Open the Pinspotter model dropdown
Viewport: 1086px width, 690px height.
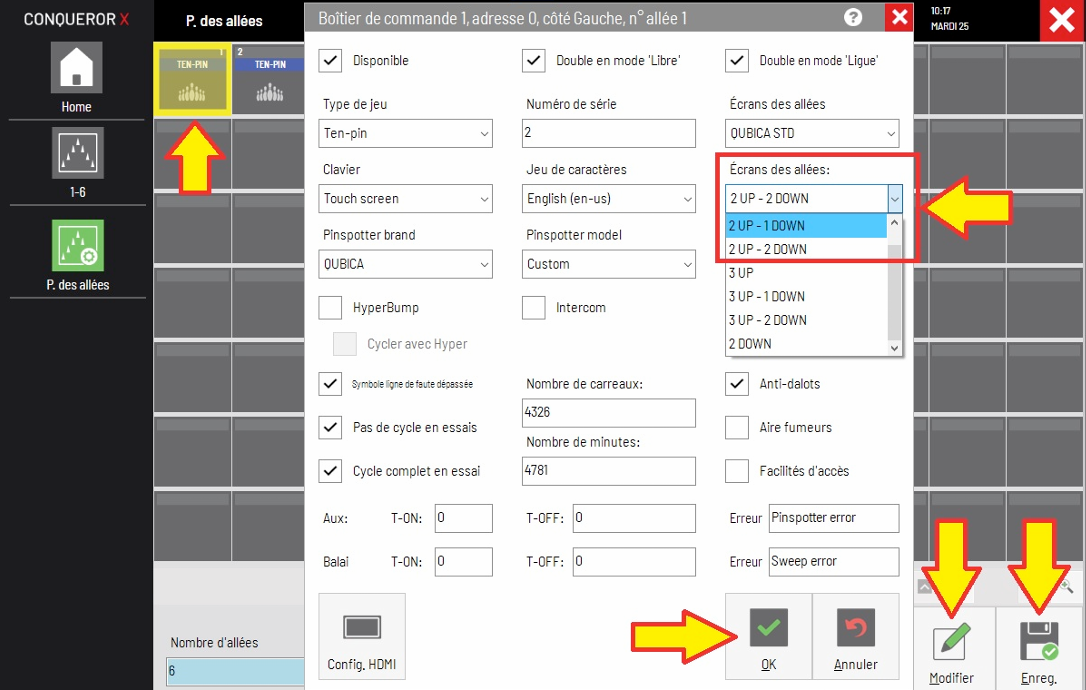[609, 264]
